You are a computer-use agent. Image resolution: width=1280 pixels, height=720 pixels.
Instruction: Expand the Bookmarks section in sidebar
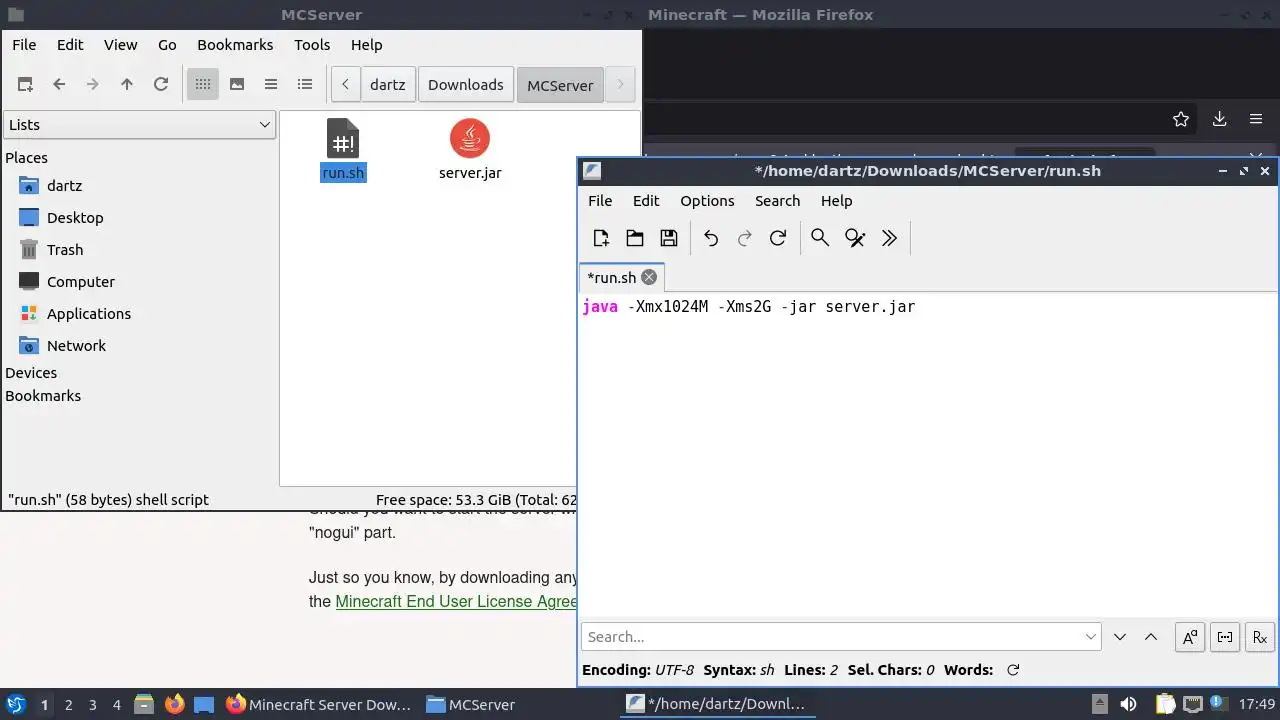tap(43, 396)
